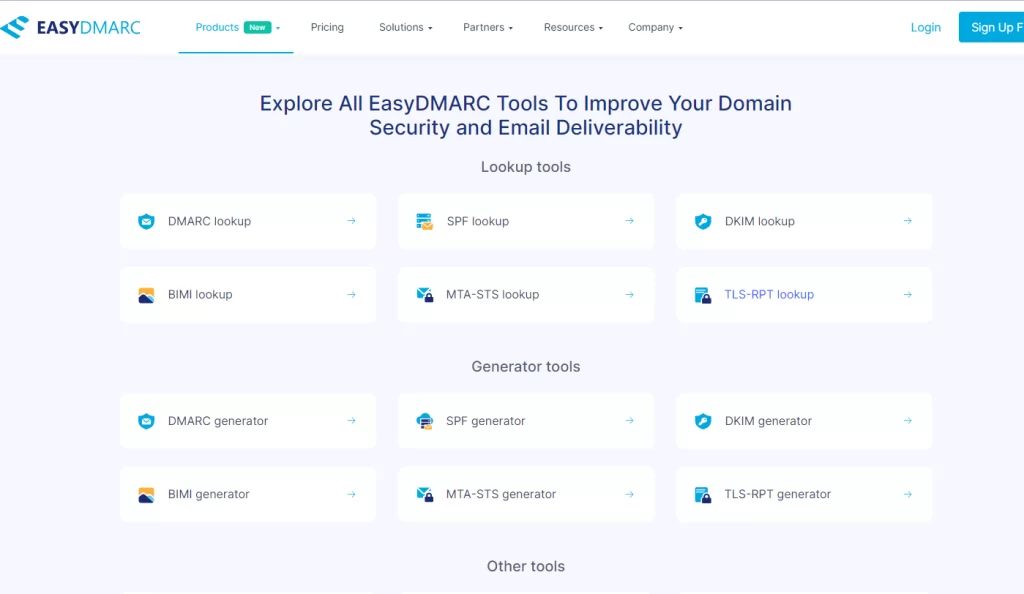Screen dimensions: 1024x594
Task: Click the arrow on the BIMI lookup card
Action: point(351,294)
